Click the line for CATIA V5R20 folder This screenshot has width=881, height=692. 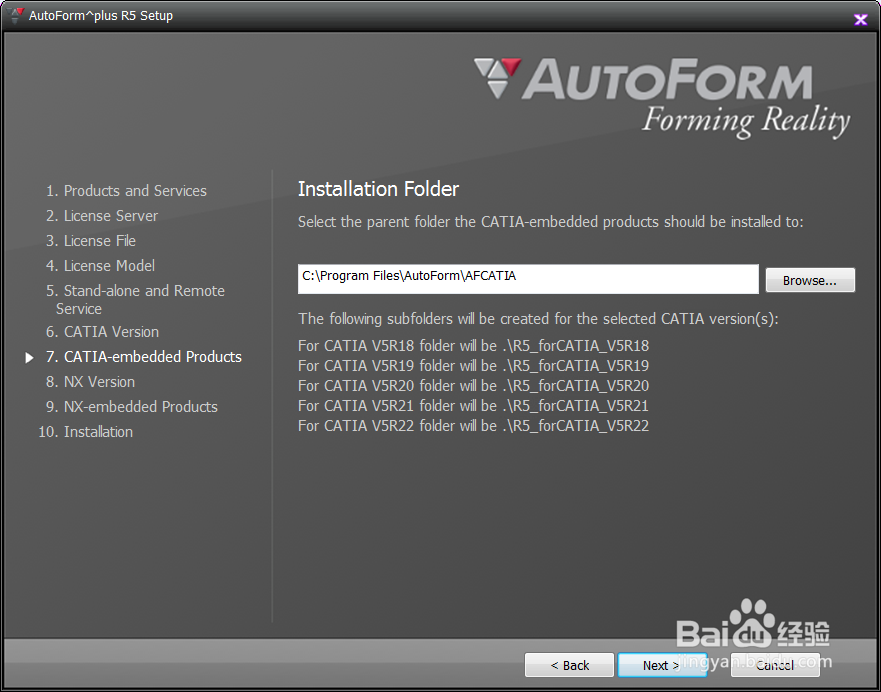coord(473,386)
